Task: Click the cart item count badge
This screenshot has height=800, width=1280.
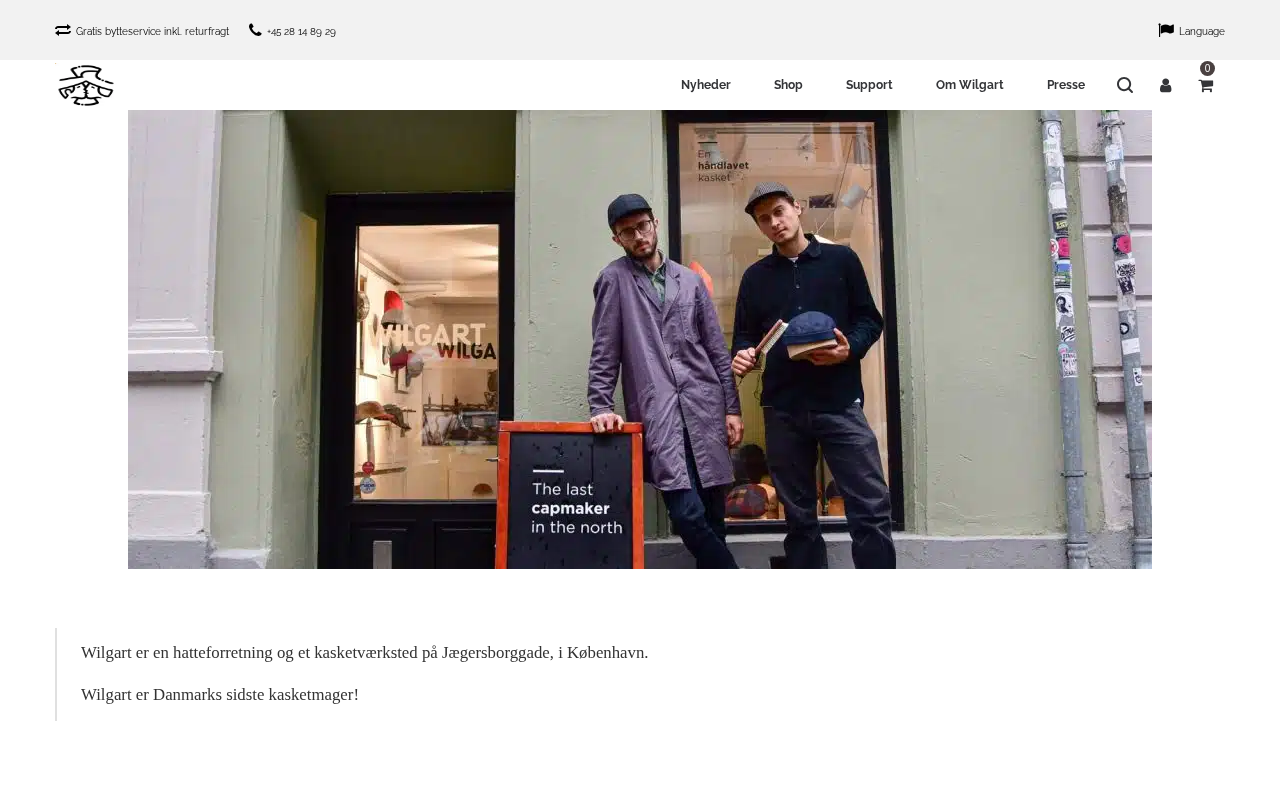Action: (x=1207, y=68)
